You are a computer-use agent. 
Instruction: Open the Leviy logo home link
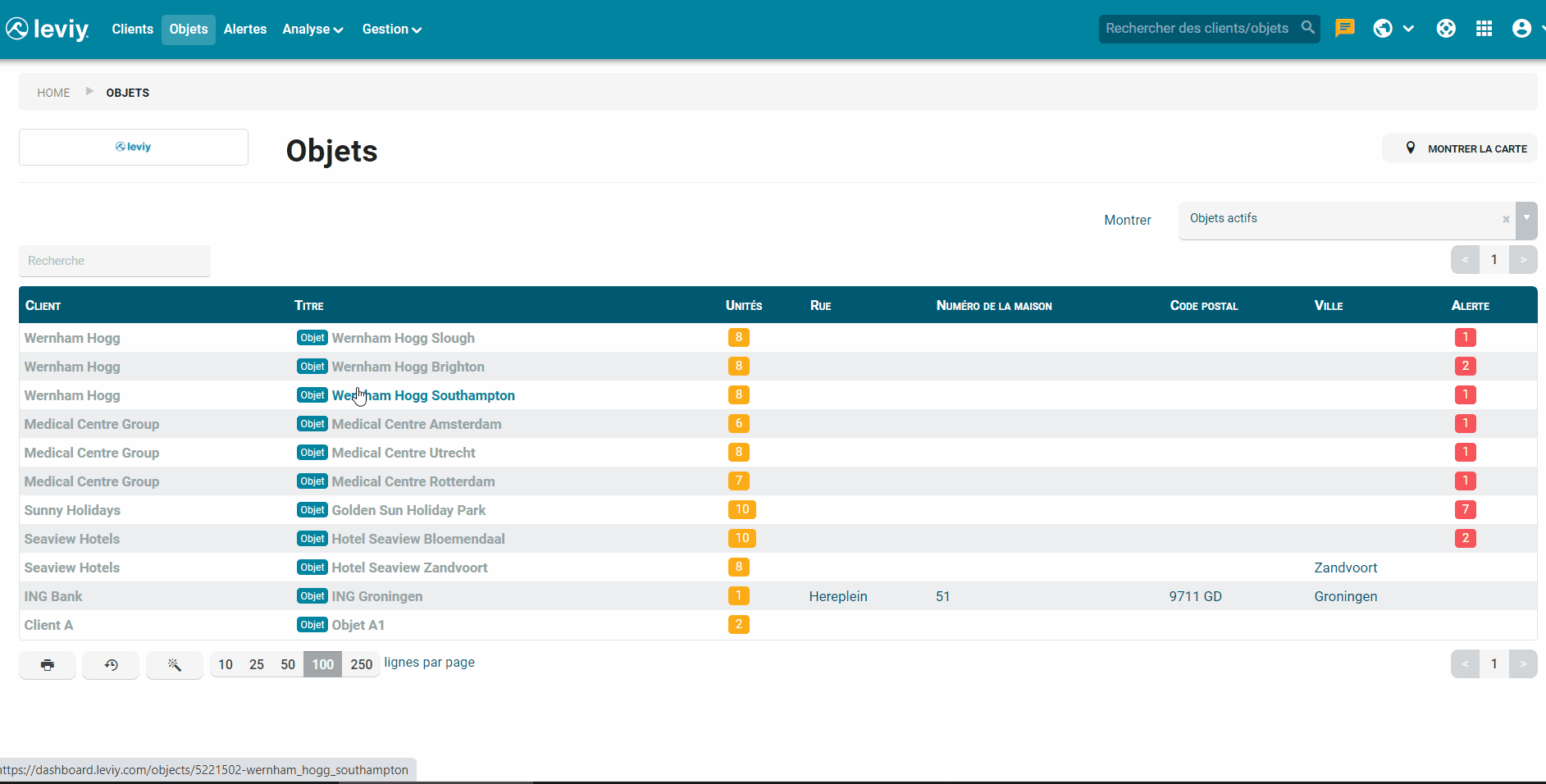(x=47, y=29)
